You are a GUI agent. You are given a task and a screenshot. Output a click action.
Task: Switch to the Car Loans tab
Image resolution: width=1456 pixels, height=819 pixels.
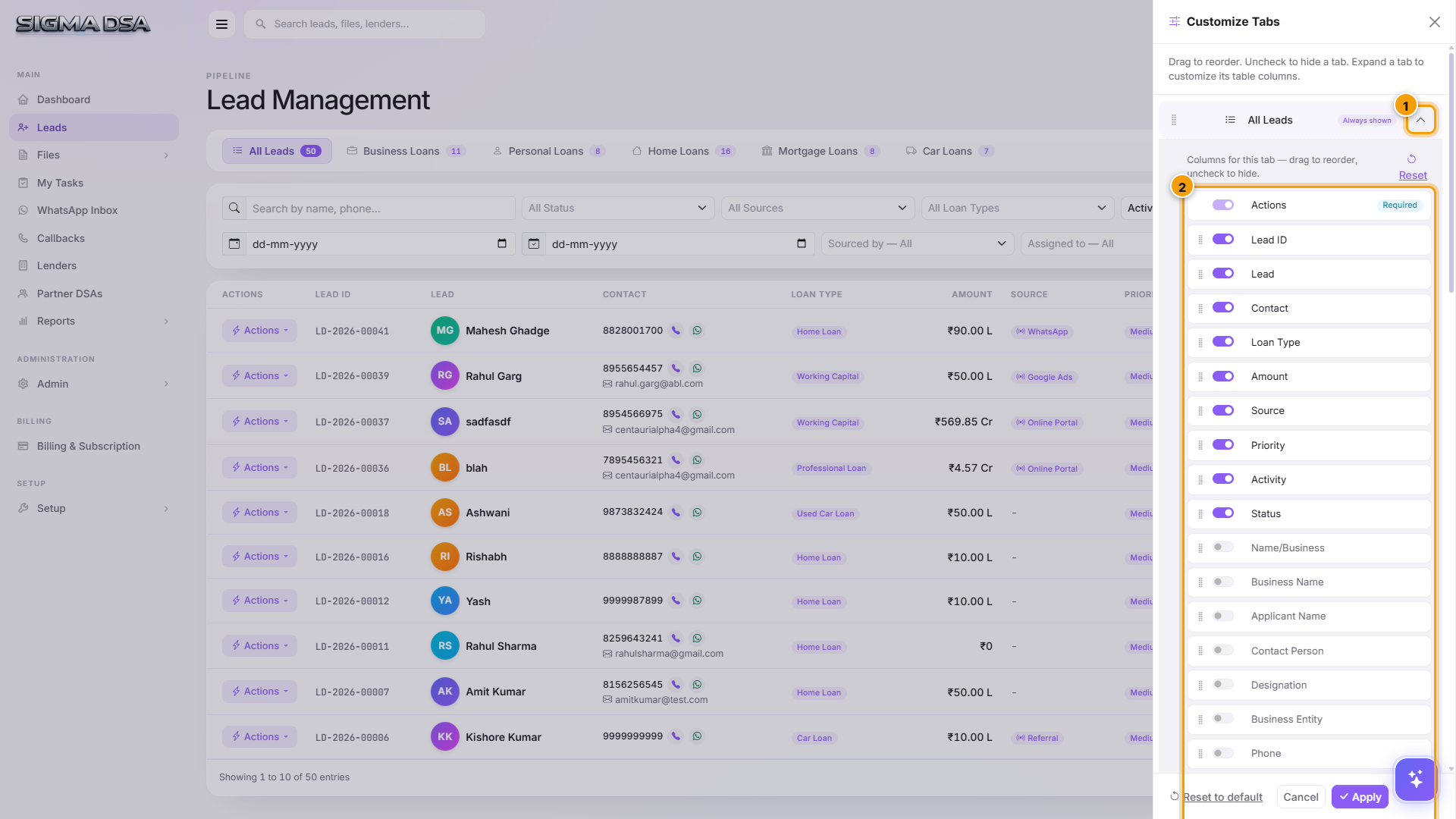[949, 151]
